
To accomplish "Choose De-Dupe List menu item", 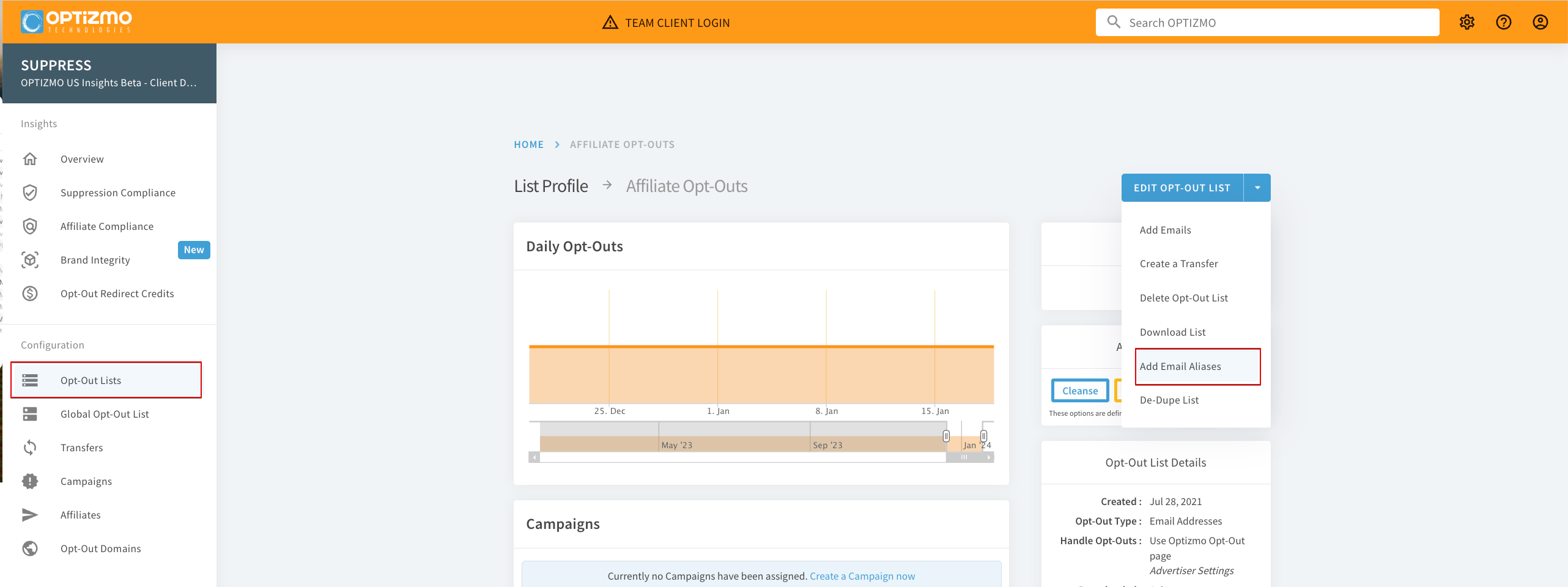I will 1169,400.
